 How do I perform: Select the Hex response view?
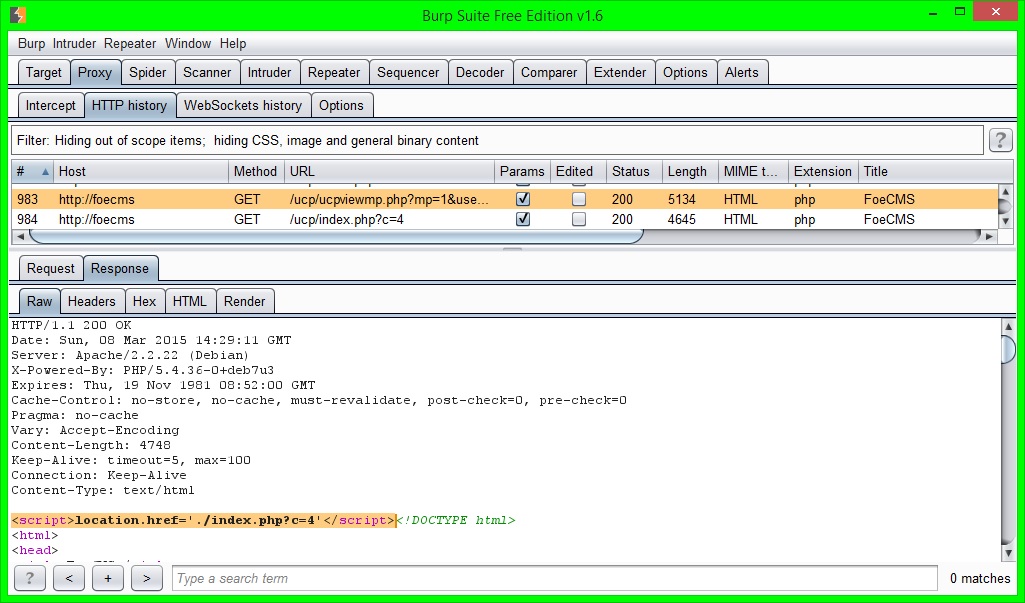(144, 301)
